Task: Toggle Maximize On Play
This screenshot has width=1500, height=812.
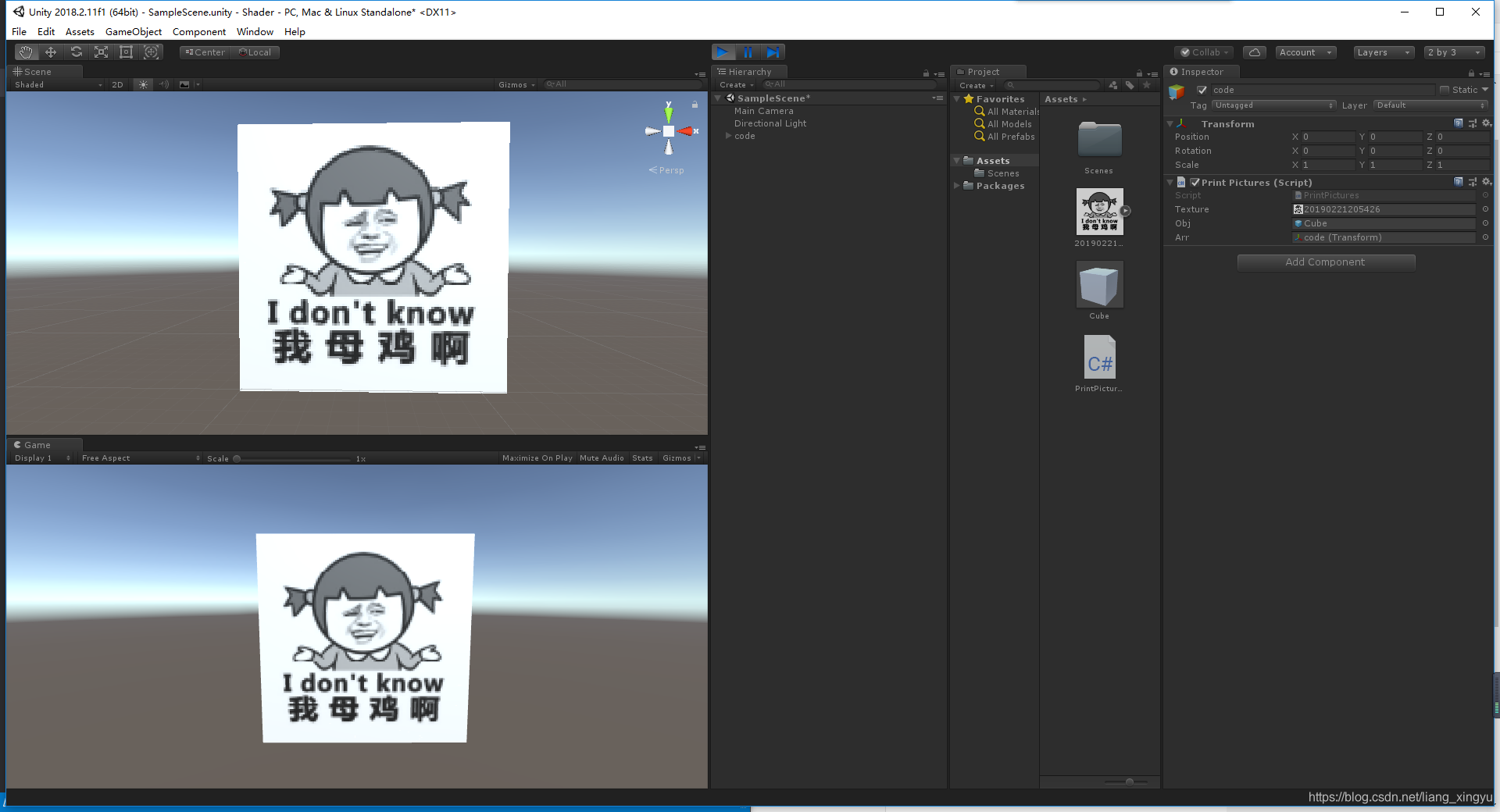Action: coord(537,458)
